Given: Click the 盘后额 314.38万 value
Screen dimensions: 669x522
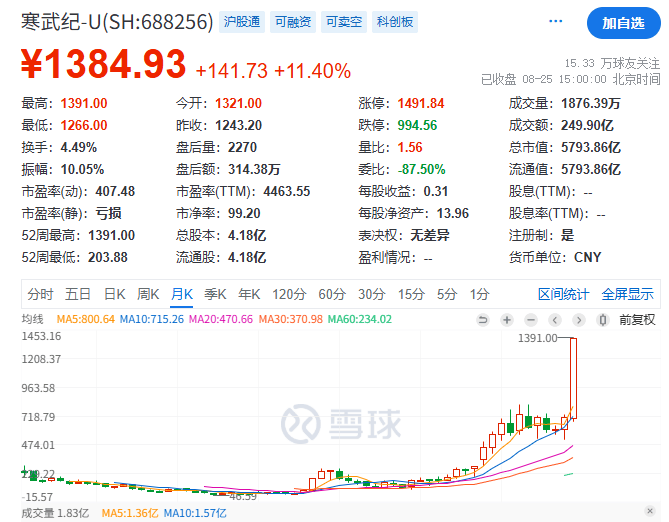Looking at the screenshot, I should (x=254, y=169).
